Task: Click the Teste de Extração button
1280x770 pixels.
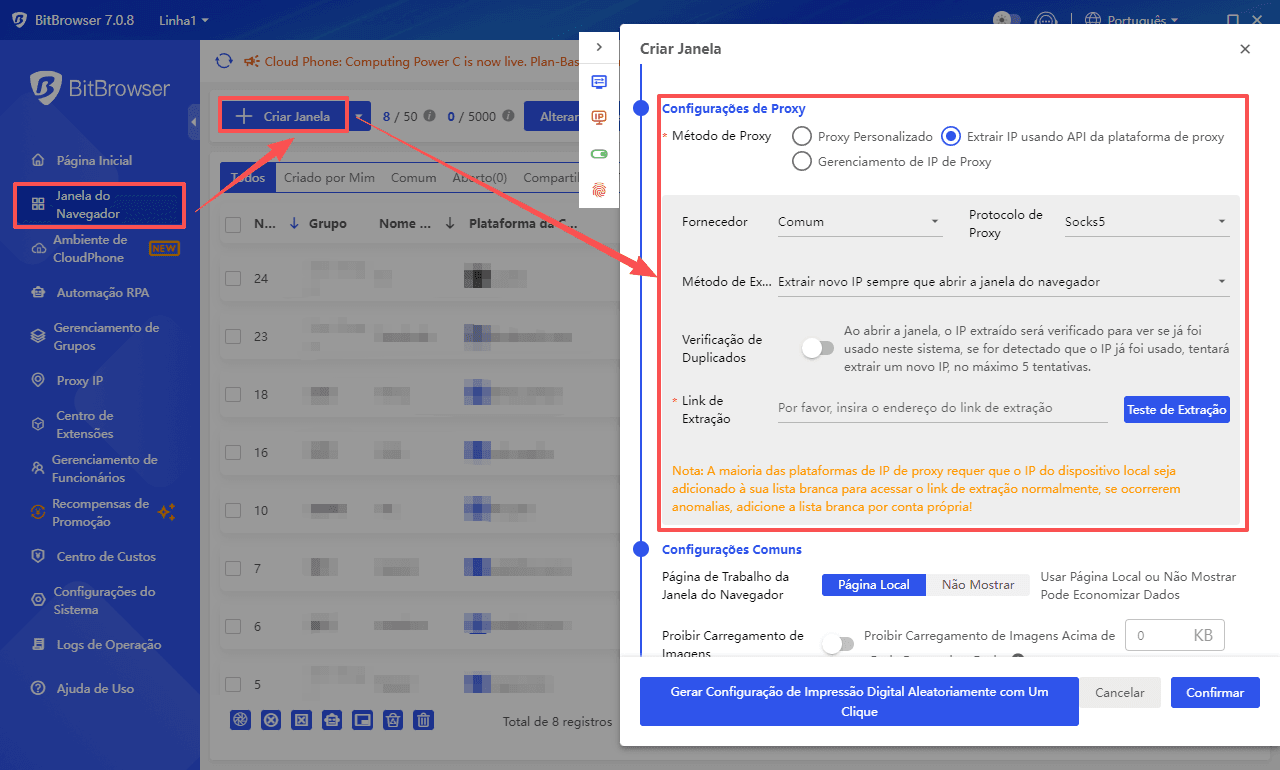Action: click(1176, 410)
